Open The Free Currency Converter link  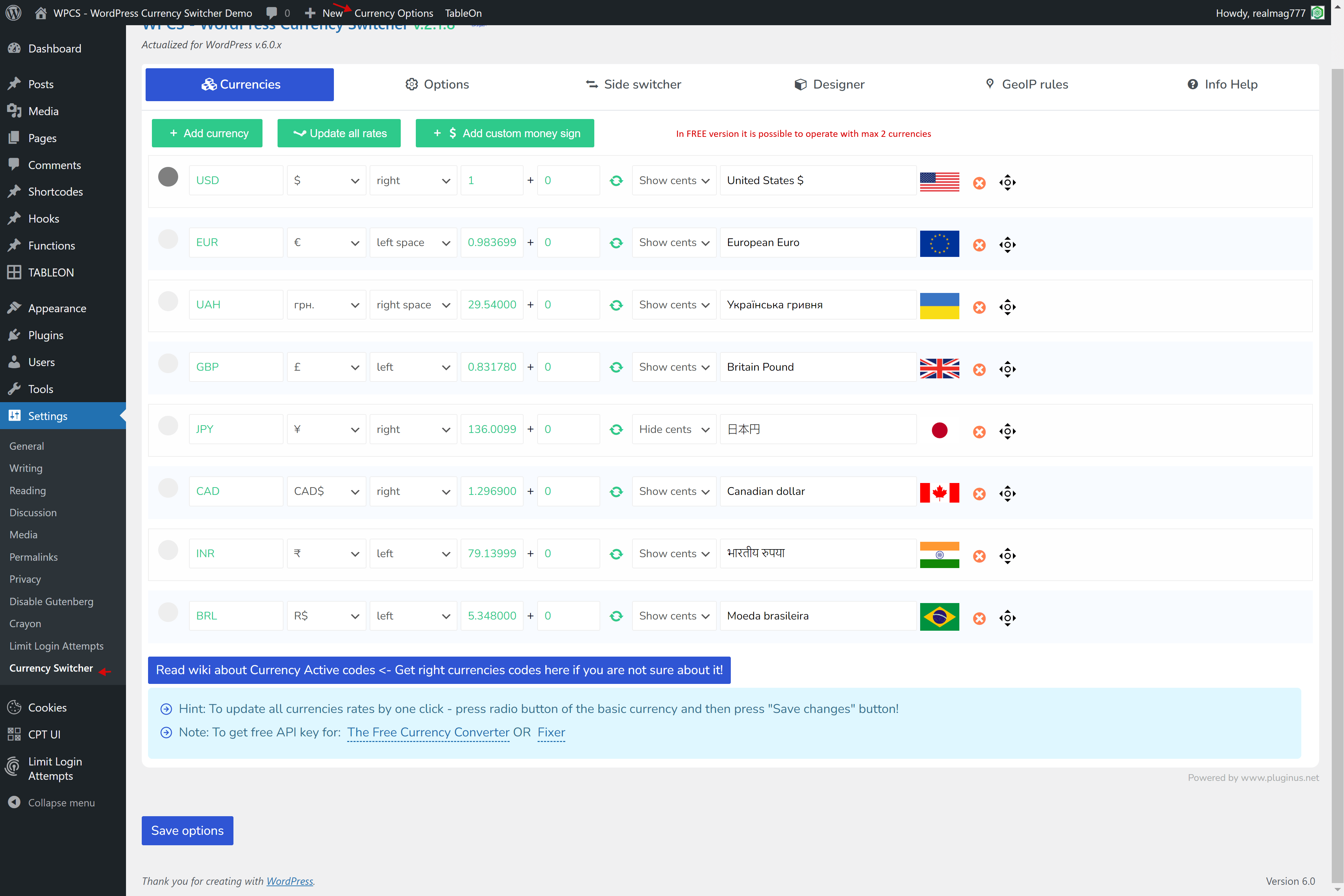(x=428, y=732)
